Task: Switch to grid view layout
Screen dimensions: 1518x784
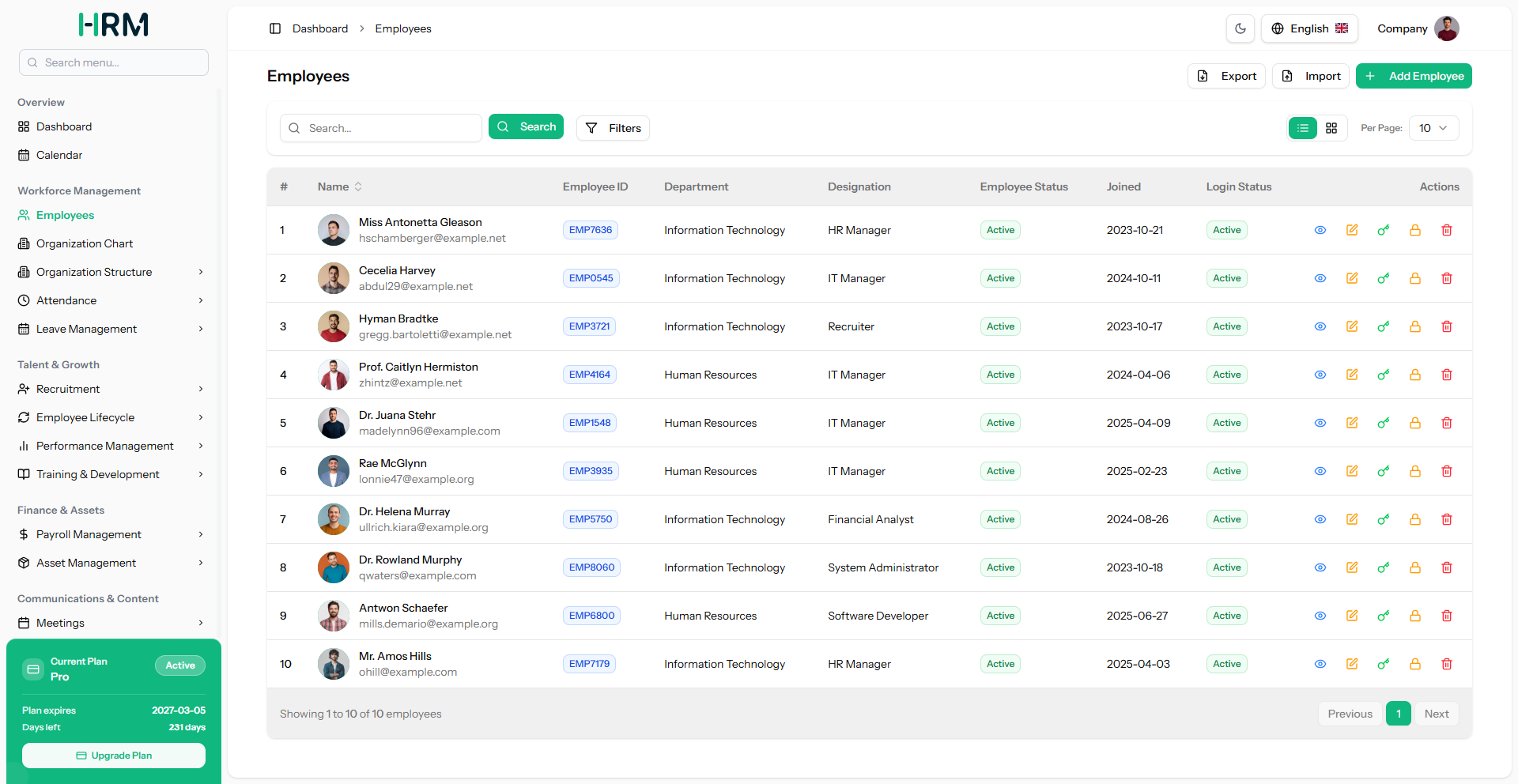Action: 1331,128
